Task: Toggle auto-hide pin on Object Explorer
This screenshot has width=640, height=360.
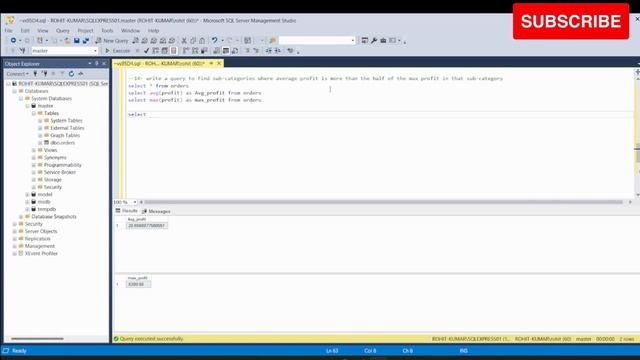Action: [97, 64]
